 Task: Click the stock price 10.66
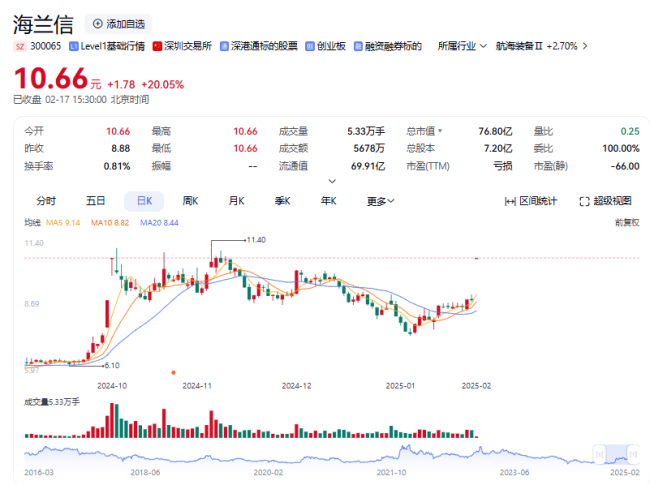pos(51,79)
